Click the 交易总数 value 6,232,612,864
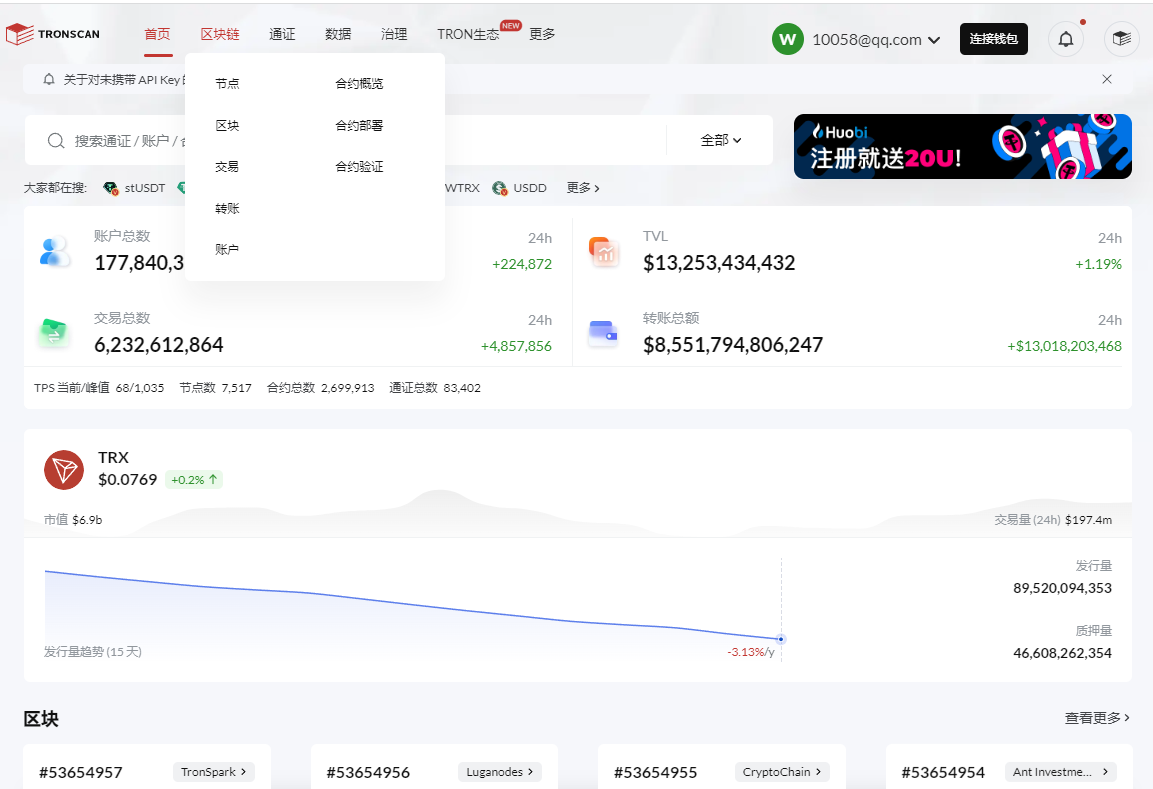 point(159,345)
